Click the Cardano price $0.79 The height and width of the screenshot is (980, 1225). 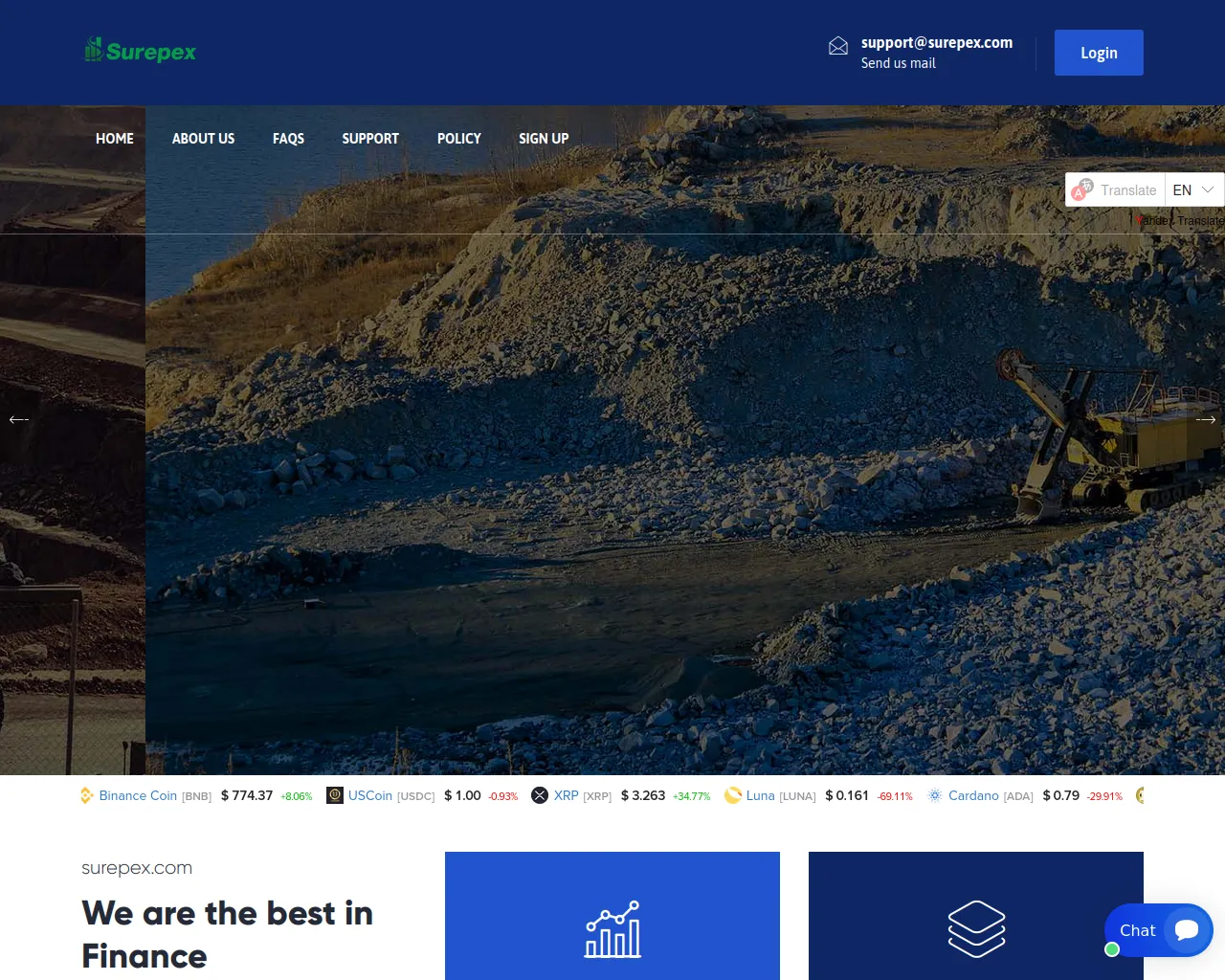[x=1061, y=795]
